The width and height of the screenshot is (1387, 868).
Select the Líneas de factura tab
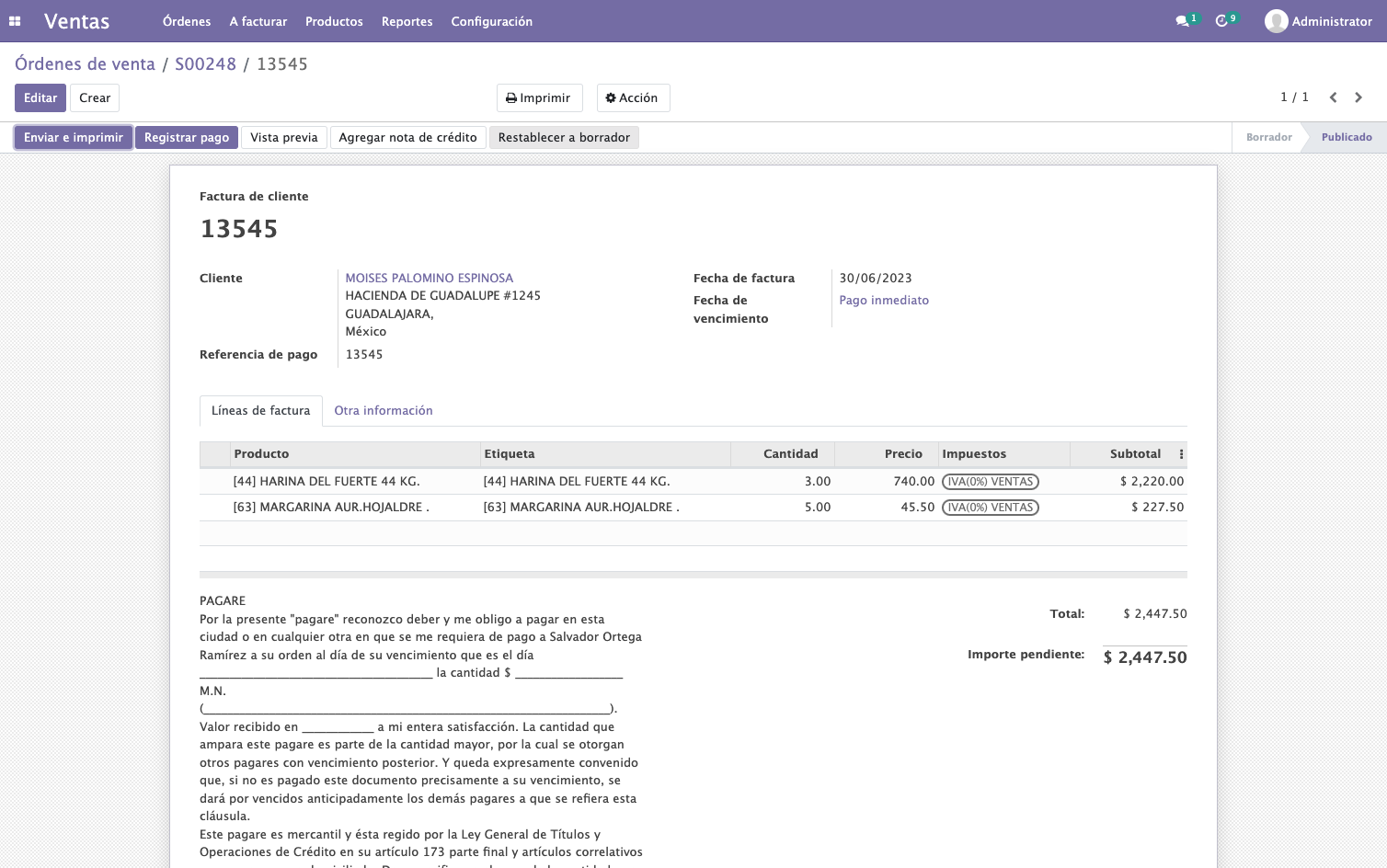pos(261,411)
